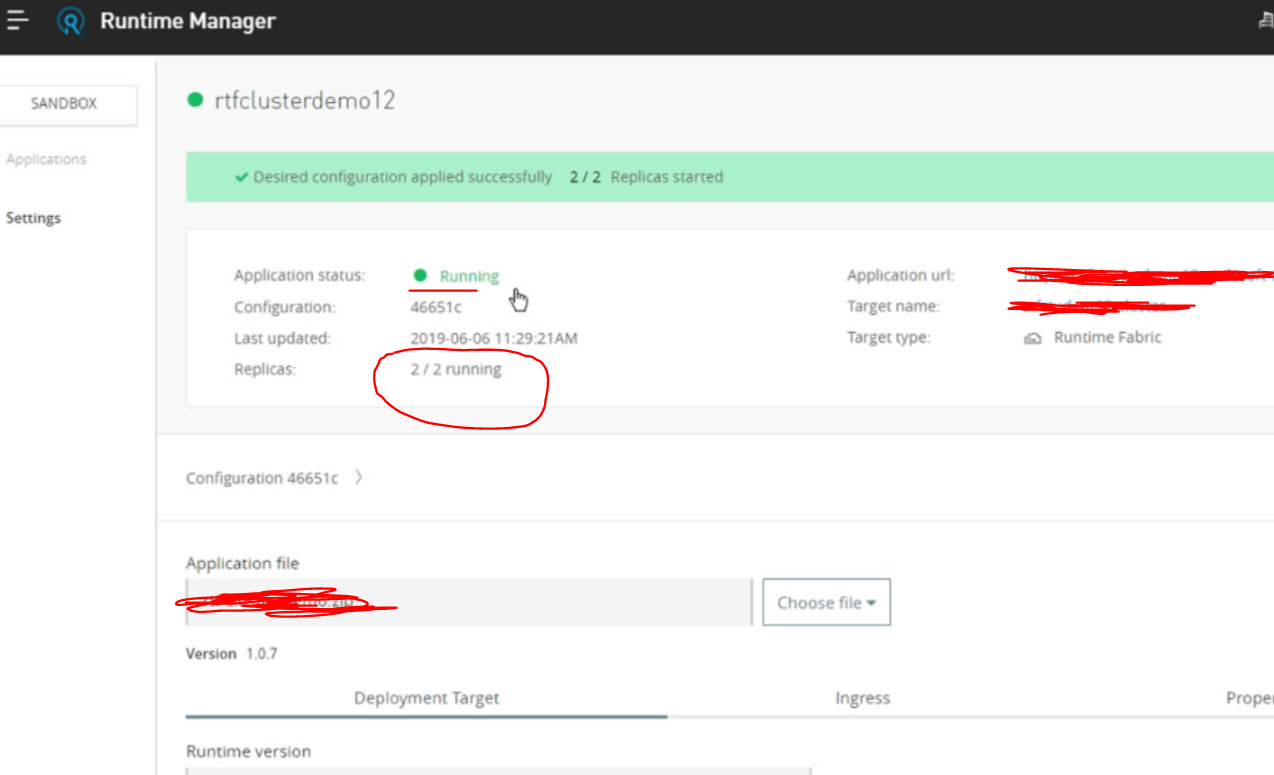Open Settings from the sidebar
1274x775 pixels.
click(x=33, y=217)
